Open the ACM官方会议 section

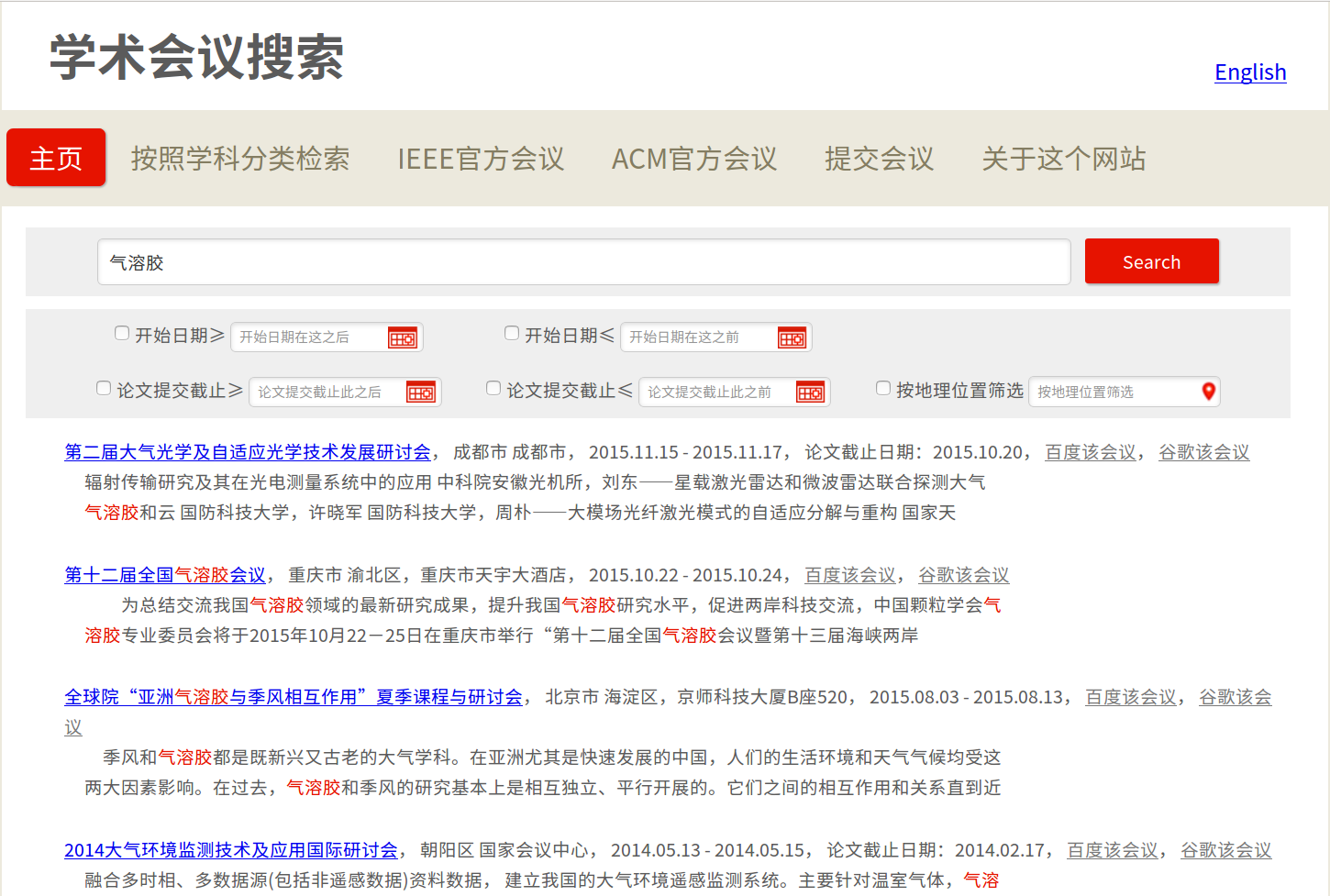[694, 158]
